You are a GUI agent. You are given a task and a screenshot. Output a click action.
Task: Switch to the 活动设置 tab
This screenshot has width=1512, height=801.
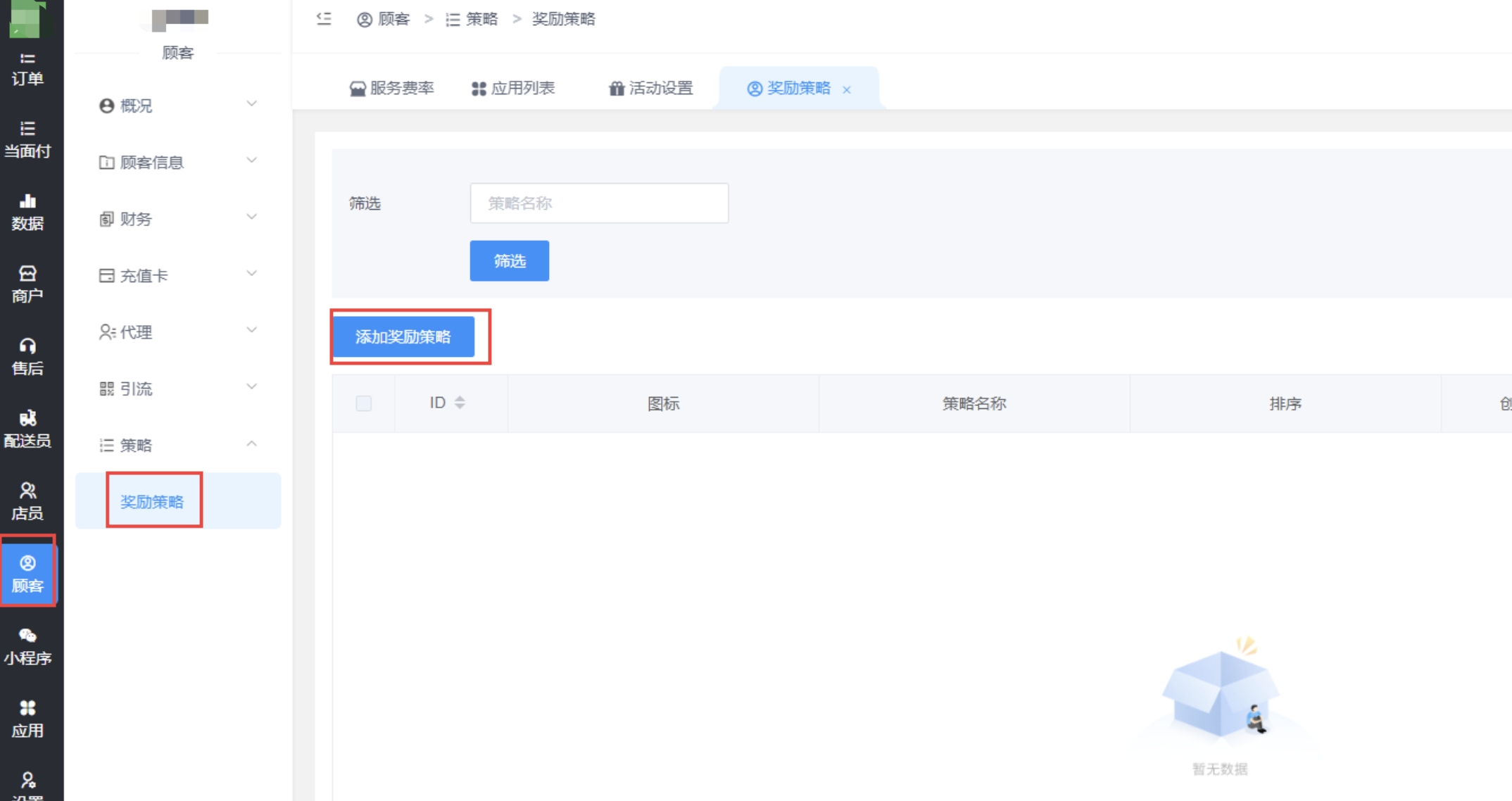(x=651, y=88)
